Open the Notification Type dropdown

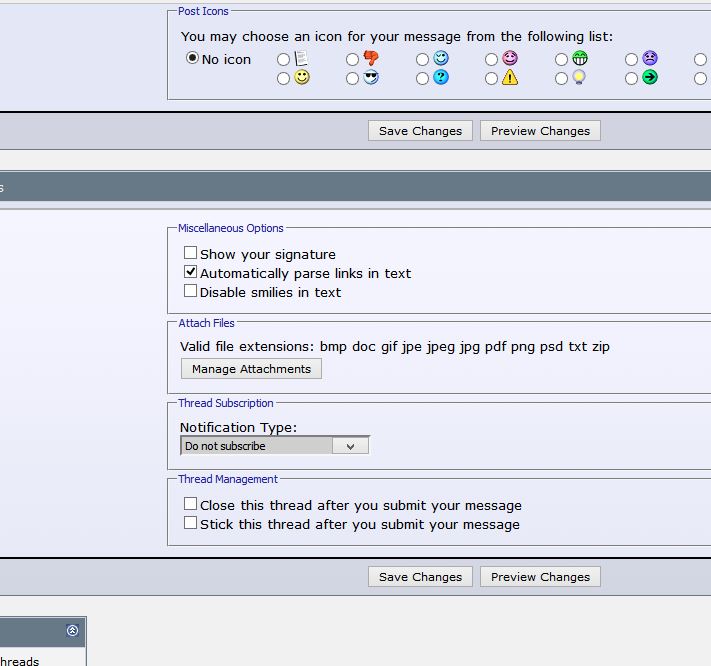(x=275, y=446)
